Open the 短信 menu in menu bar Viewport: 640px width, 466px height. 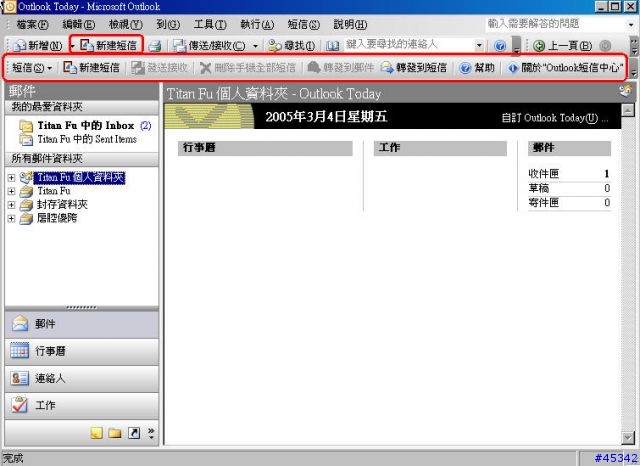[304, 24]
